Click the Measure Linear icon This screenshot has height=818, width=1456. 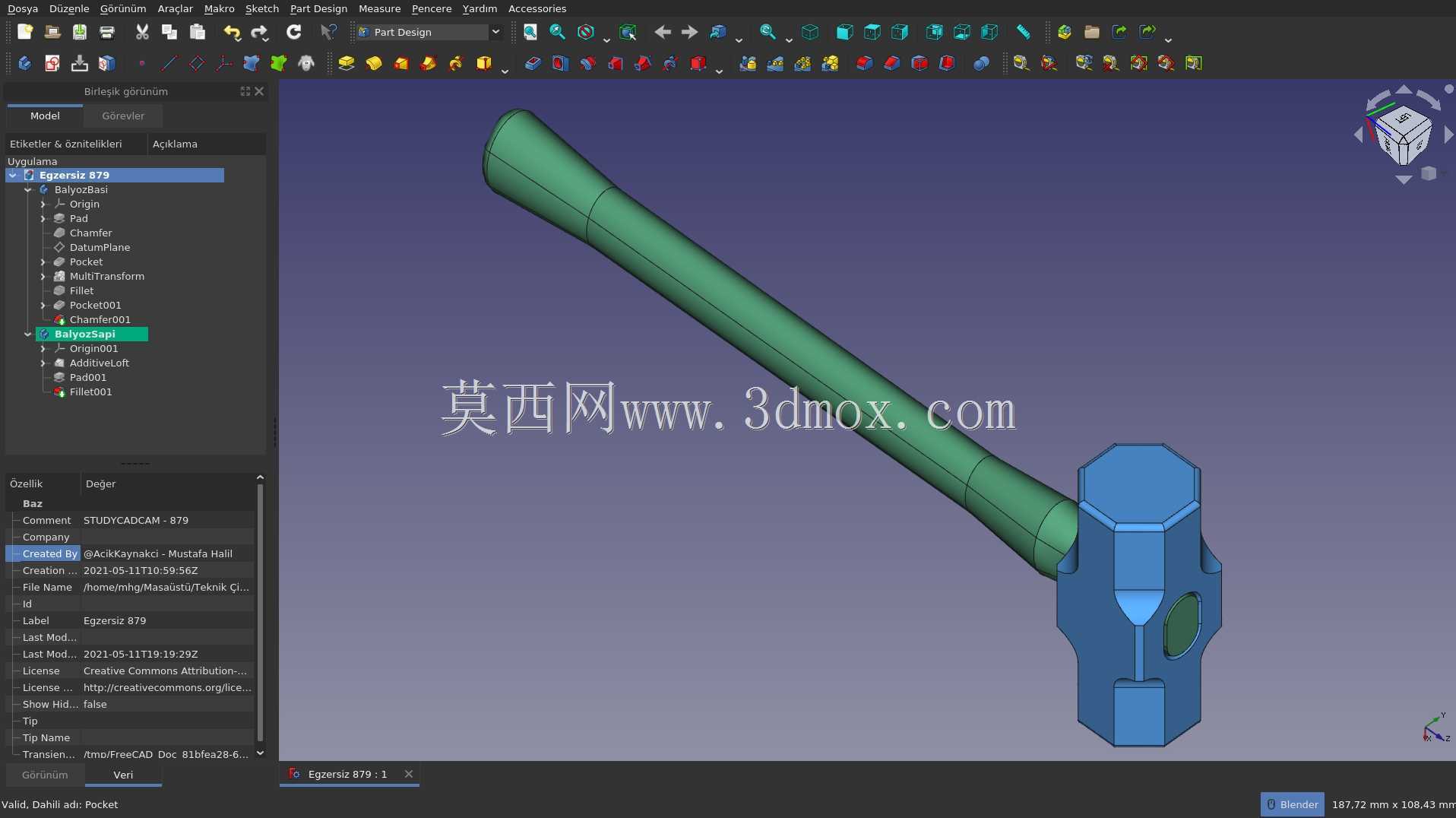pos(1021,63)
